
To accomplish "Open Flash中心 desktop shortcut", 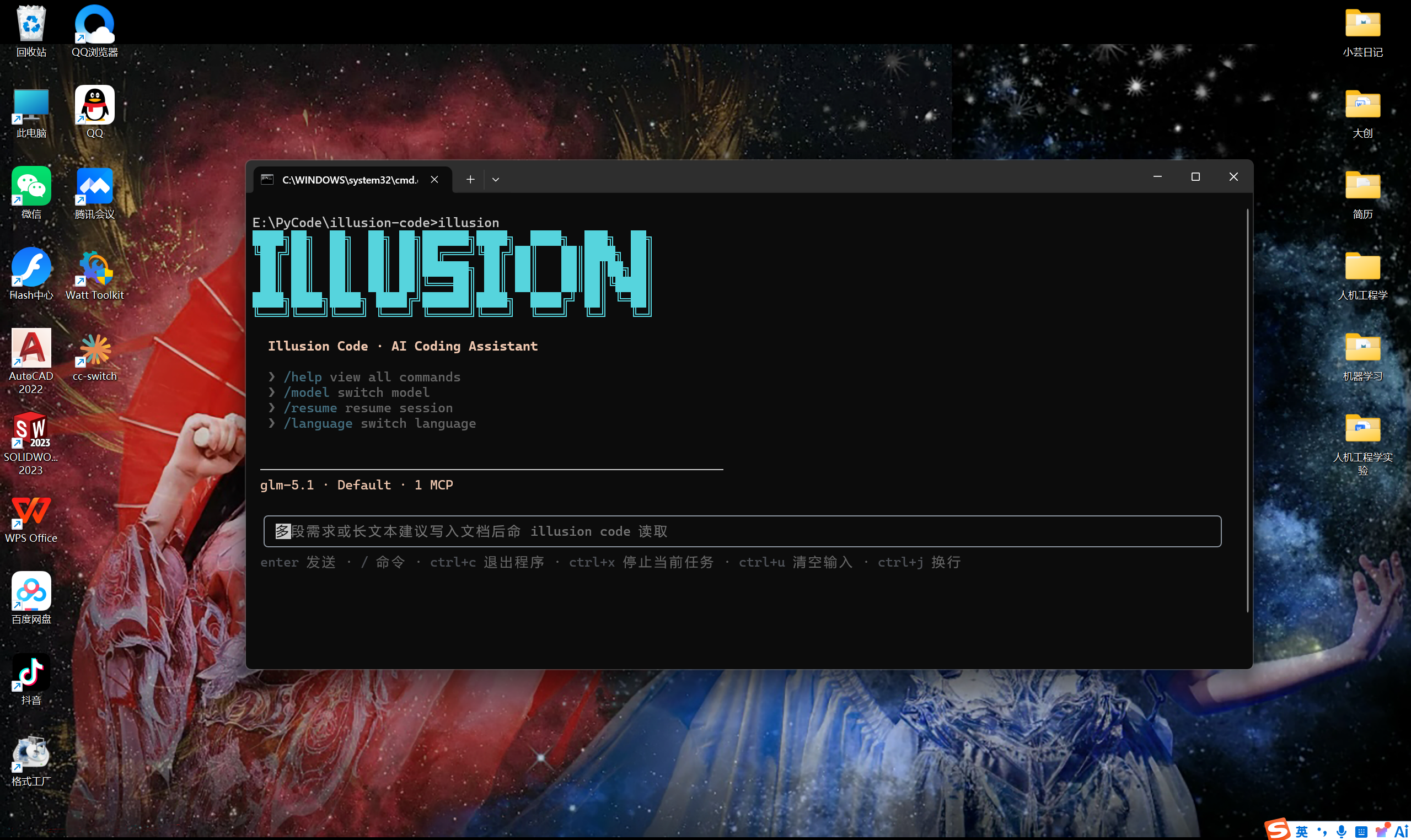I will coord(31,274).
